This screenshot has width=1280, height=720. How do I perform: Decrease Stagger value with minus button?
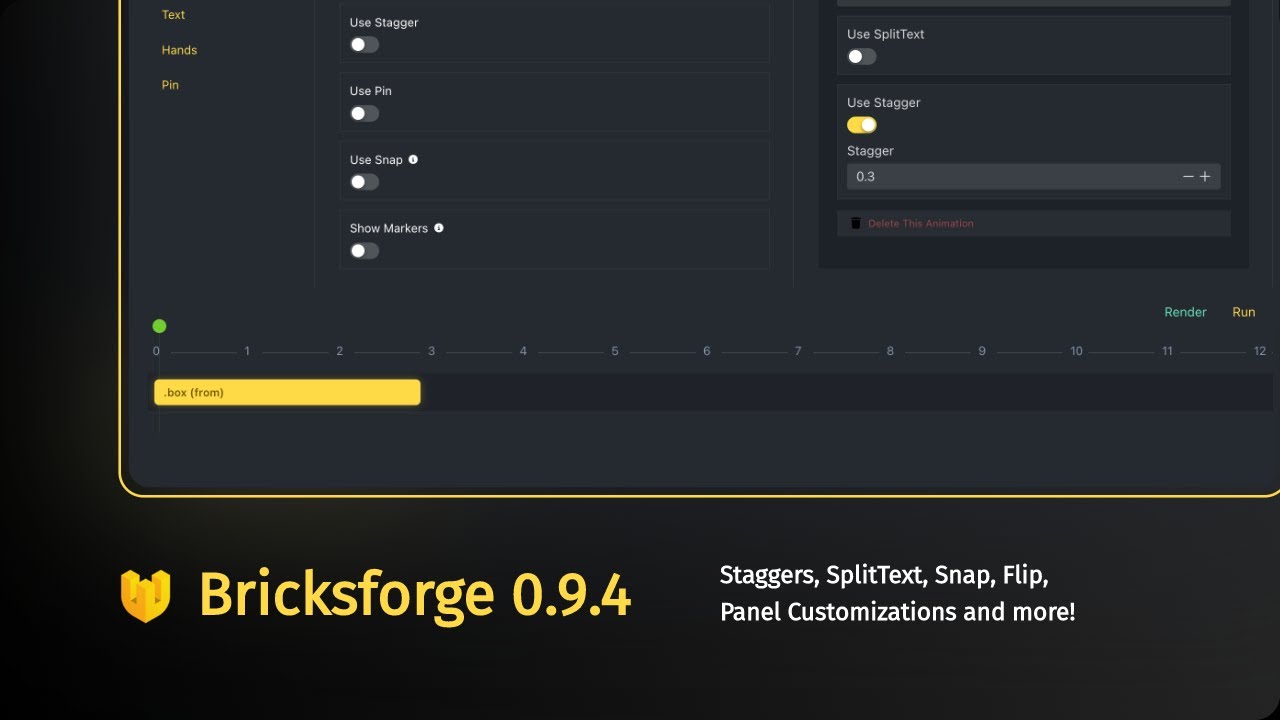click(x=1188, y=176)
